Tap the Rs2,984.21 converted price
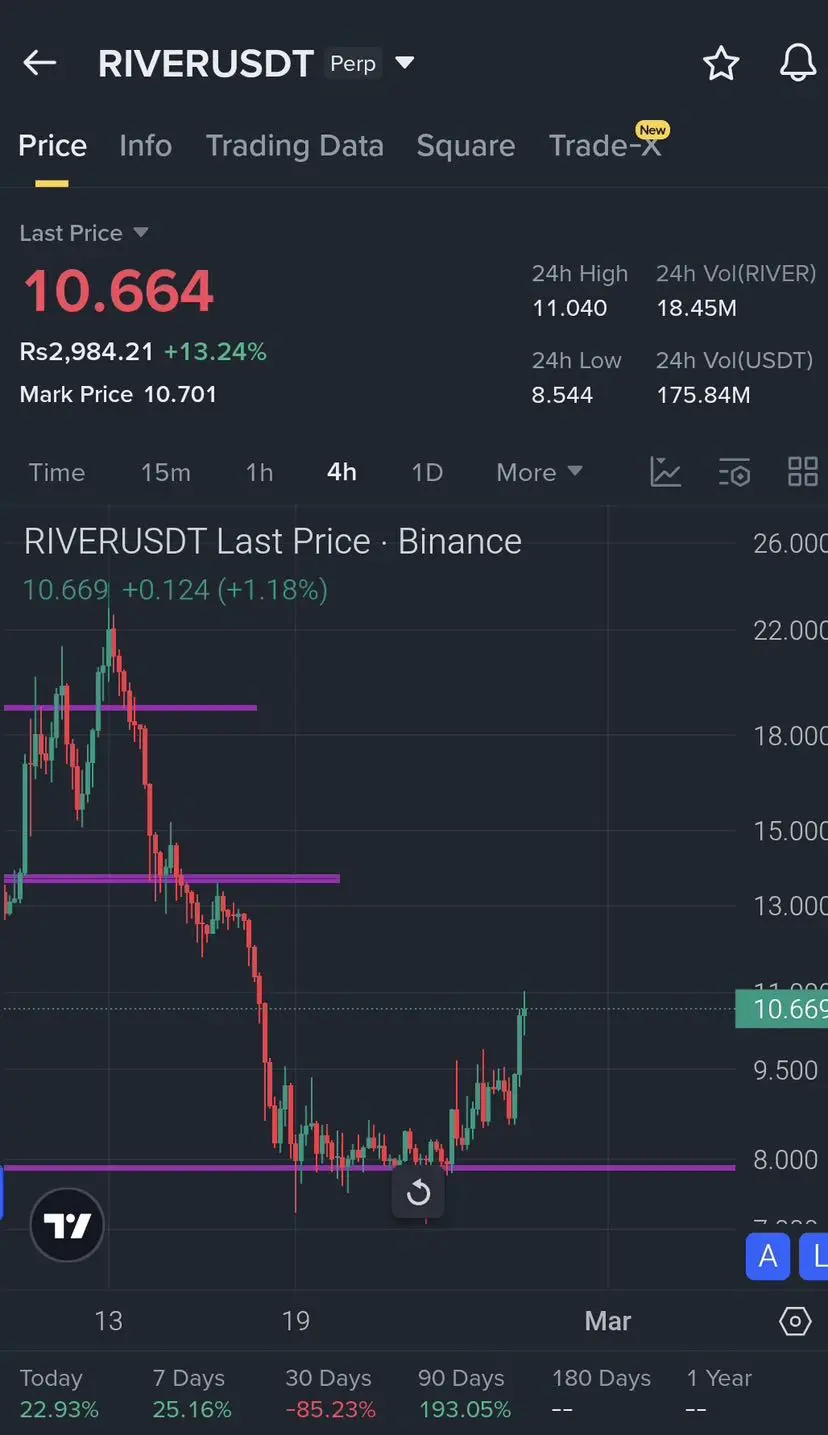This screenshot has height=1435, width=828. 87,352
